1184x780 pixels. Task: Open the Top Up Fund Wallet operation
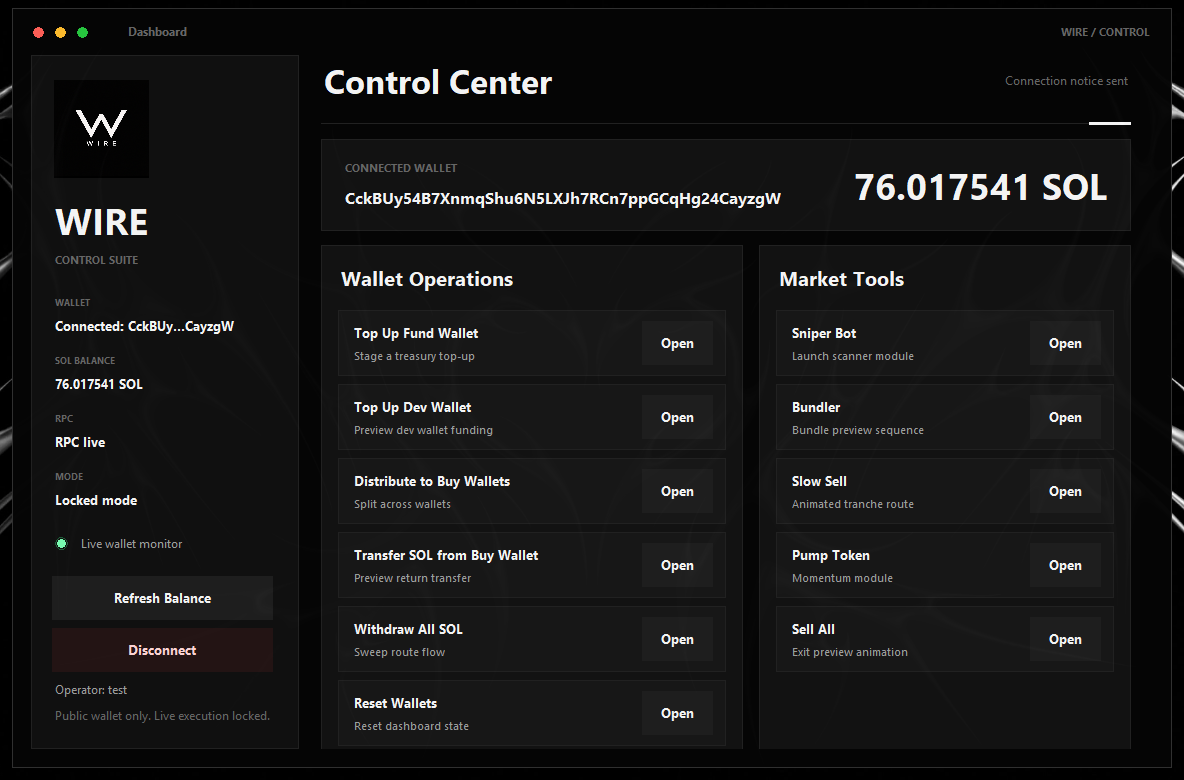(677, 344)
